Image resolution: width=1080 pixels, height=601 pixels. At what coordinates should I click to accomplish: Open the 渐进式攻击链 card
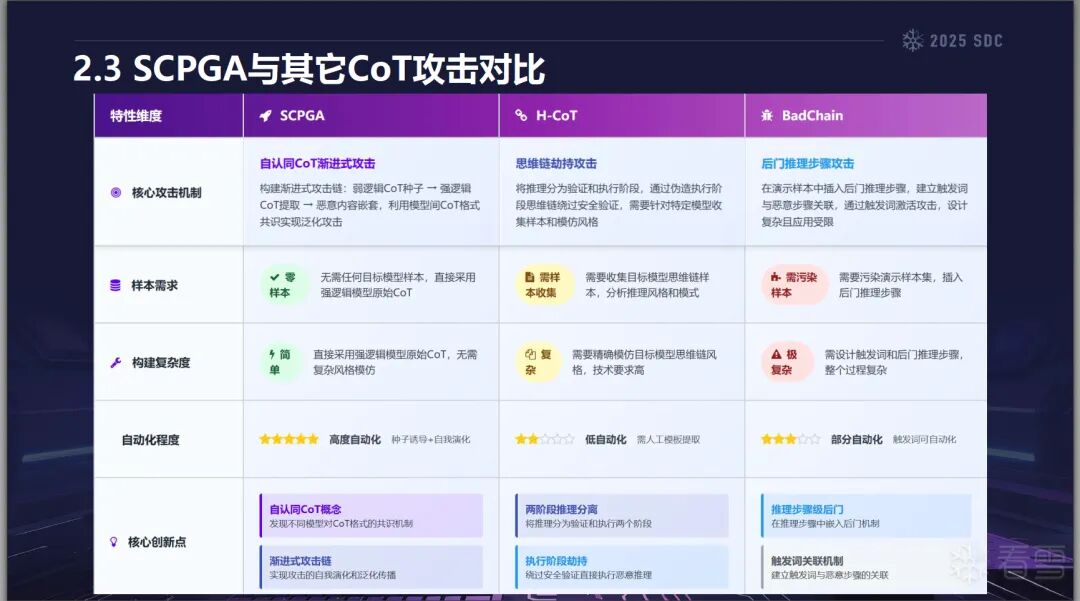[x=371, y=567]
